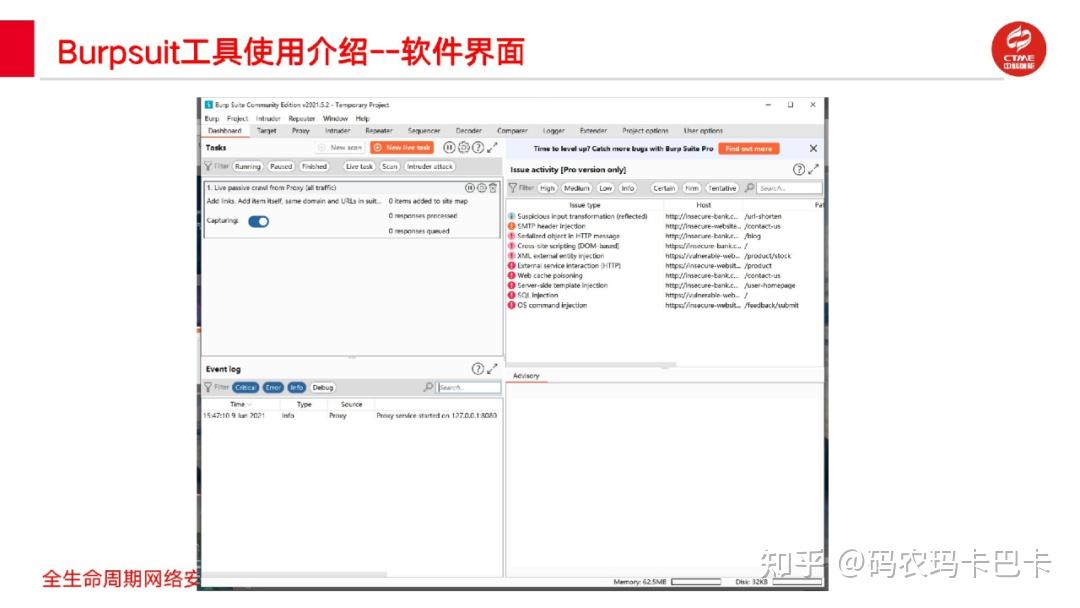The image size is (1080, 608).
Task: Open help icon in Issue activity panel
Action: pyautogui.click(x=799, y=169)
